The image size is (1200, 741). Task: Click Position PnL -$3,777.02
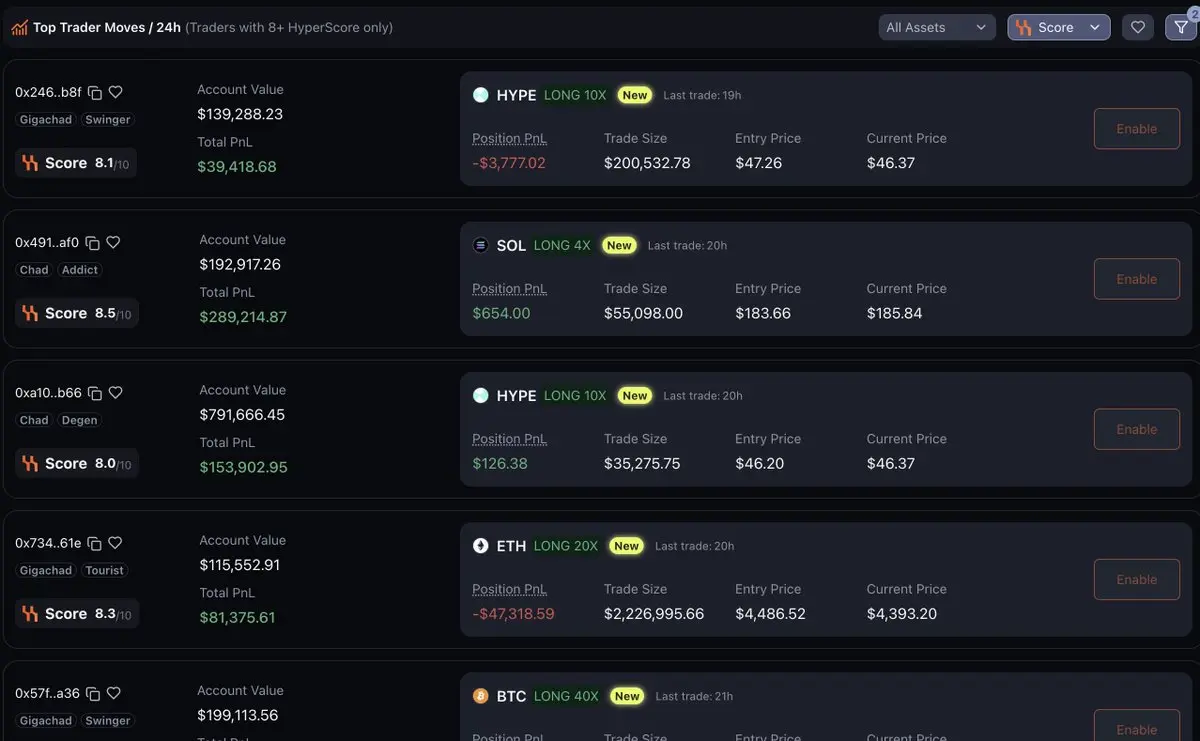509,163
